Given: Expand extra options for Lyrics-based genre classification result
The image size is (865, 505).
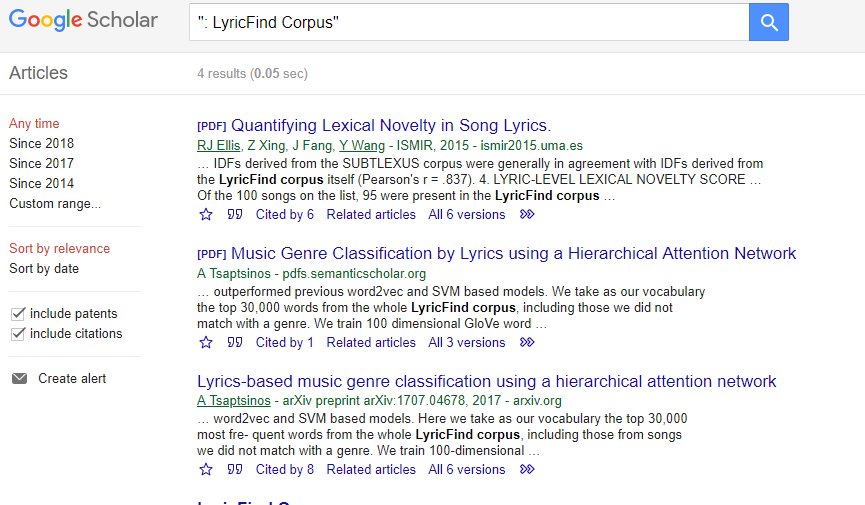Looking at the screenshot, I should [527, 469].
